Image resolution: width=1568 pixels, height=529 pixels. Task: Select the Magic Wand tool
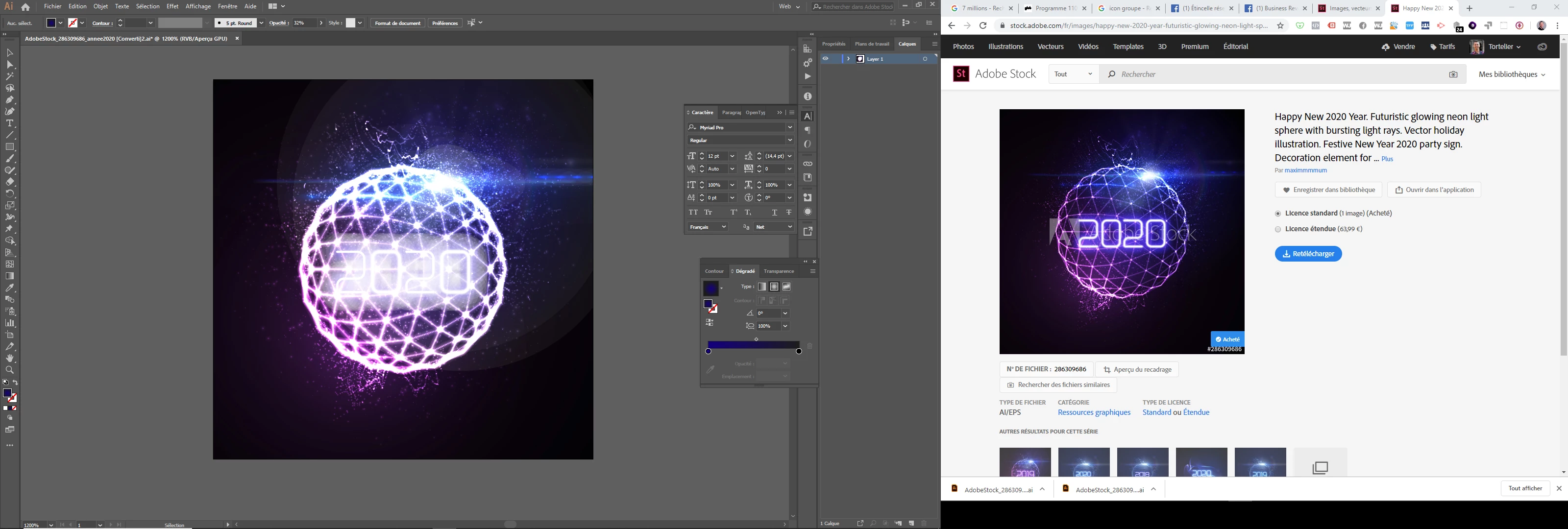coord(10,77)
